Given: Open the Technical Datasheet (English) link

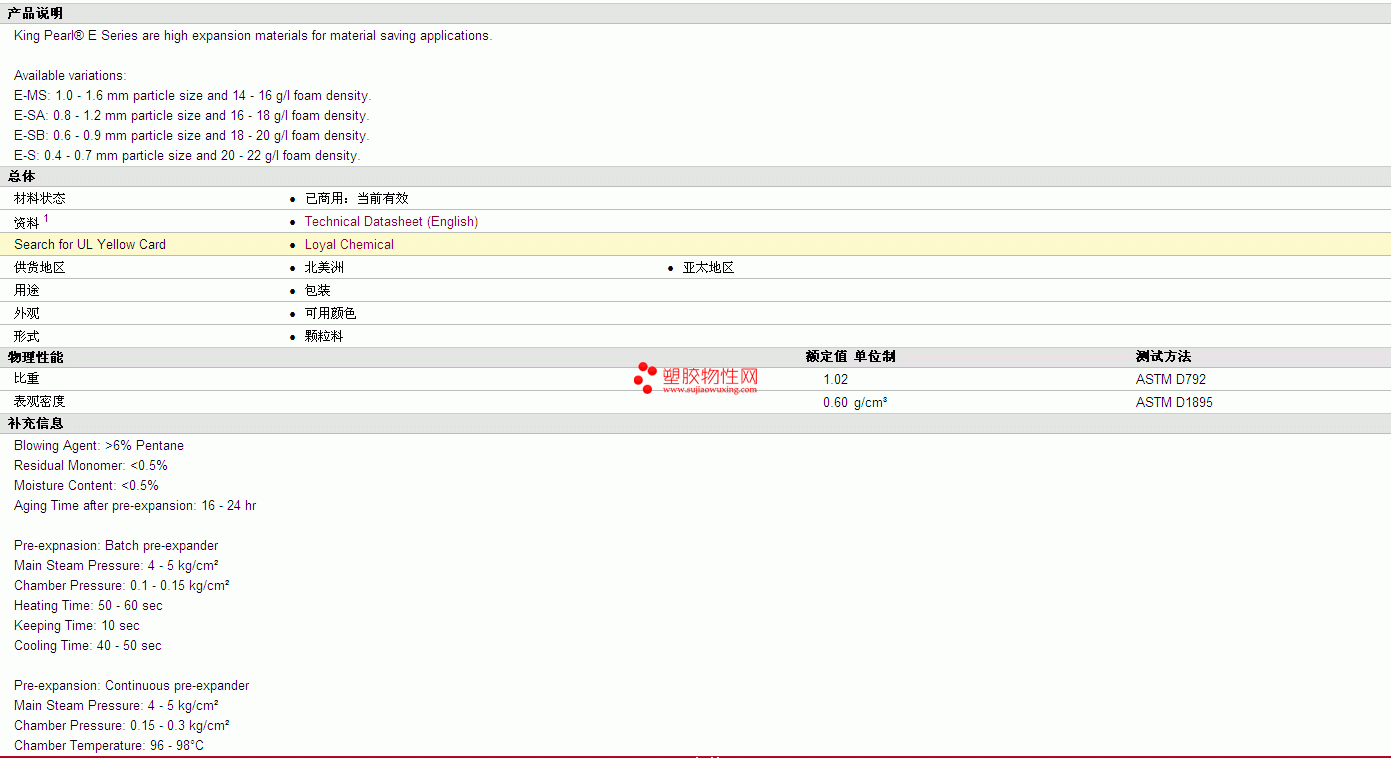Looking at the screenshot, I should tap(391, 221).
